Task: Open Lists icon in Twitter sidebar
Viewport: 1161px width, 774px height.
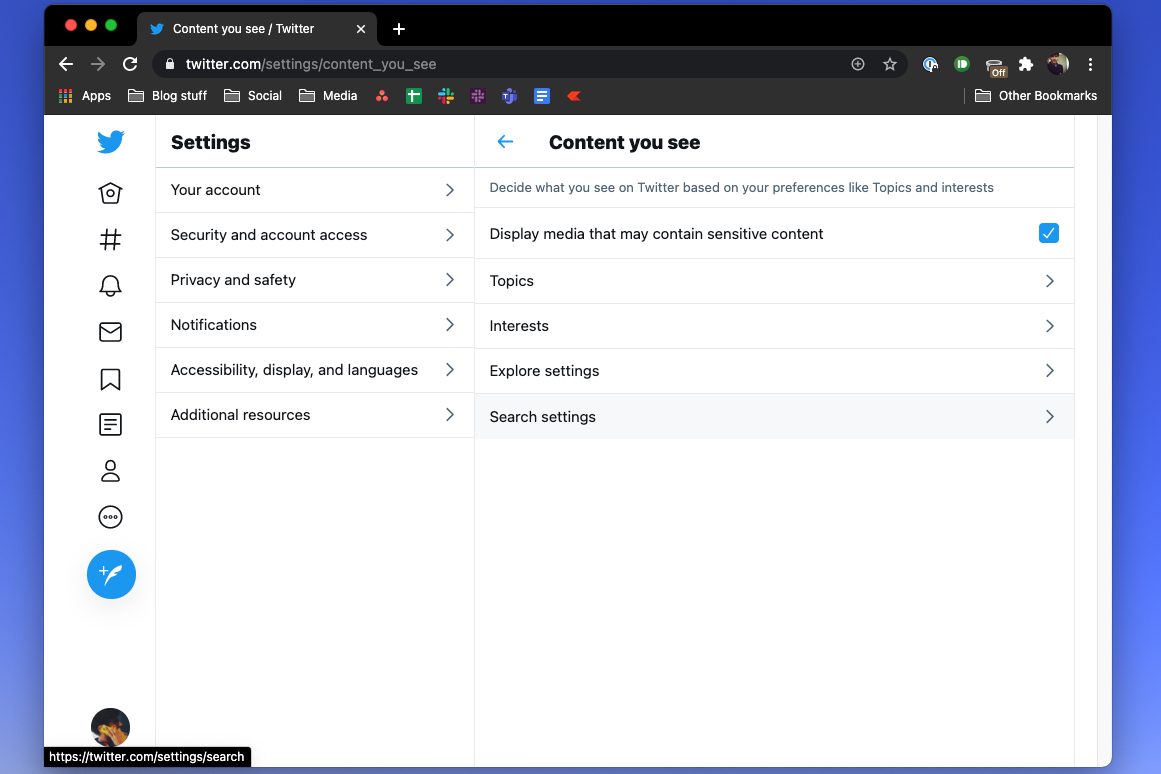Action: (x=110, y=424)
